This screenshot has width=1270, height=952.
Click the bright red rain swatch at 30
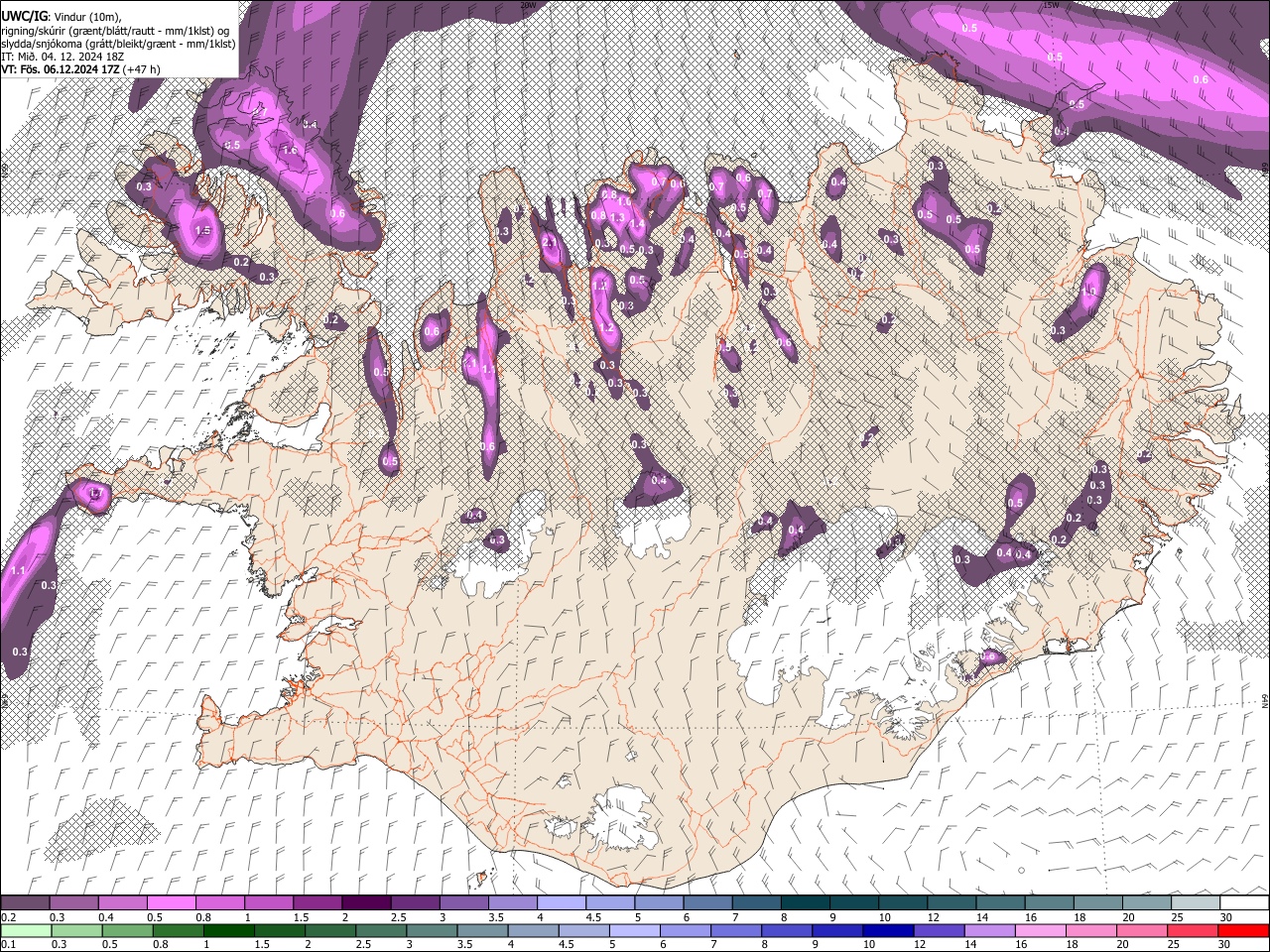1242,931
